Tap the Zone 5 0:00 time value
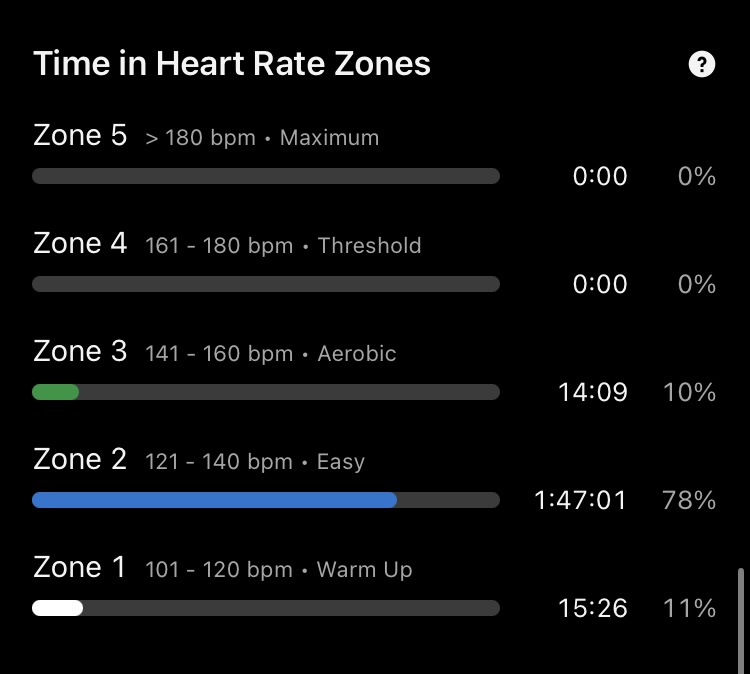750x674 pixels. point(600,177)
